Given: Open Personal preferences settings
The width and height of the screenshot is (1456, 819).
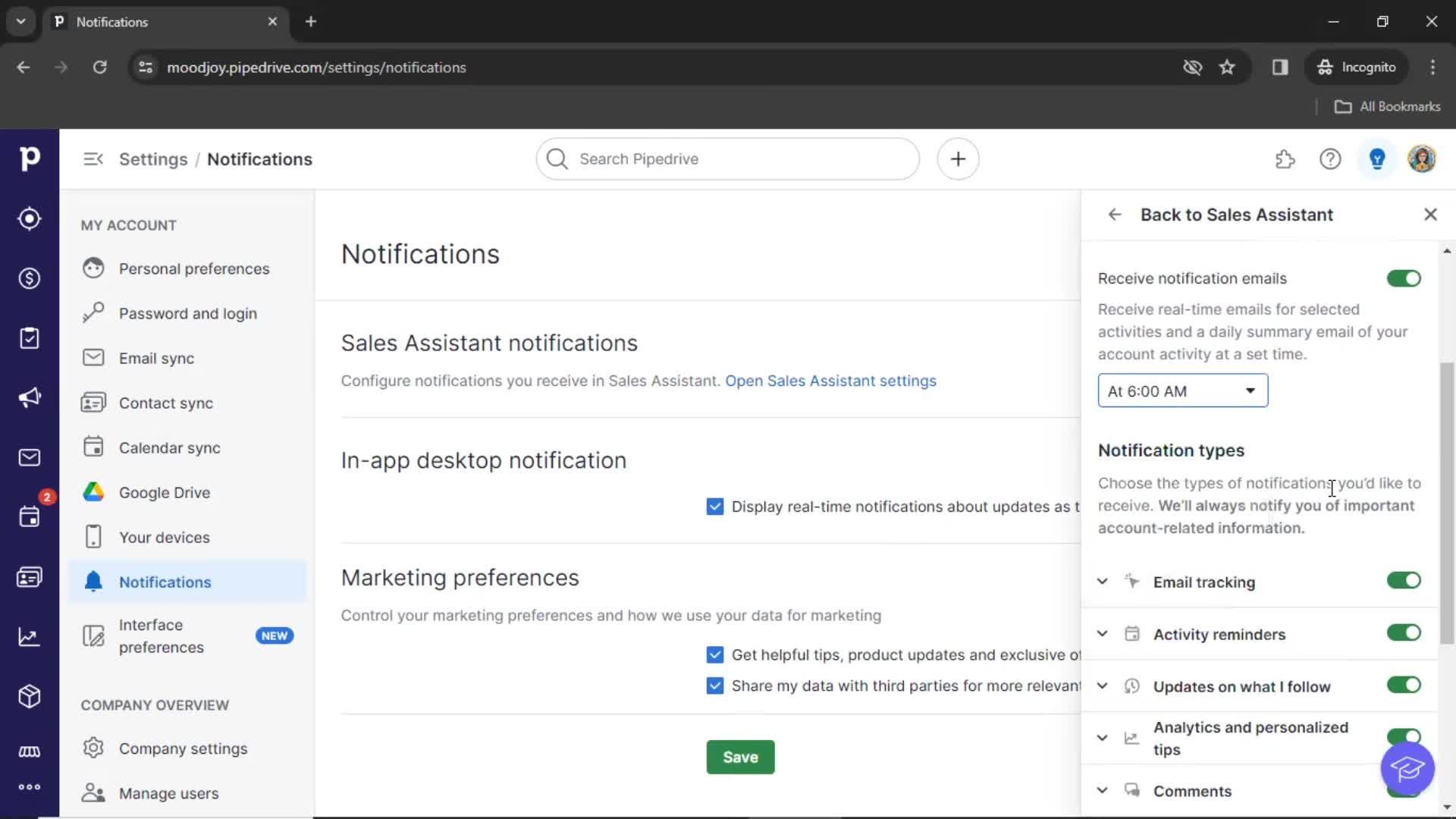Looking at the screenshot, I should [x=187, y=268].
